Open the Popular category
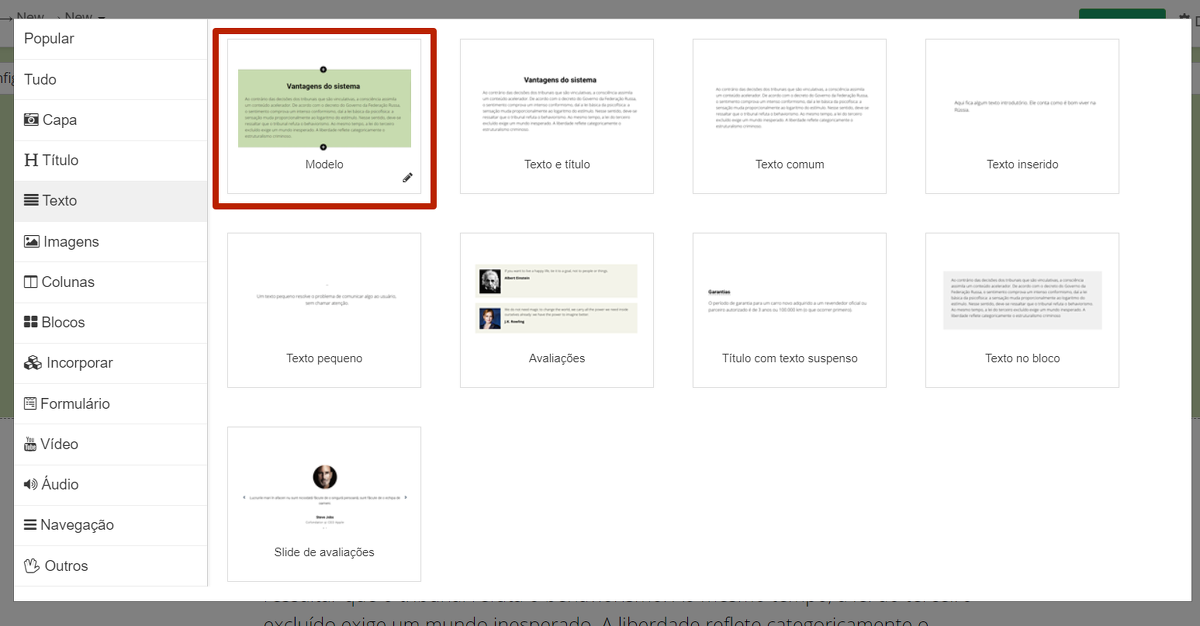Screen dimensions: 1200x626 click(49, 39)
